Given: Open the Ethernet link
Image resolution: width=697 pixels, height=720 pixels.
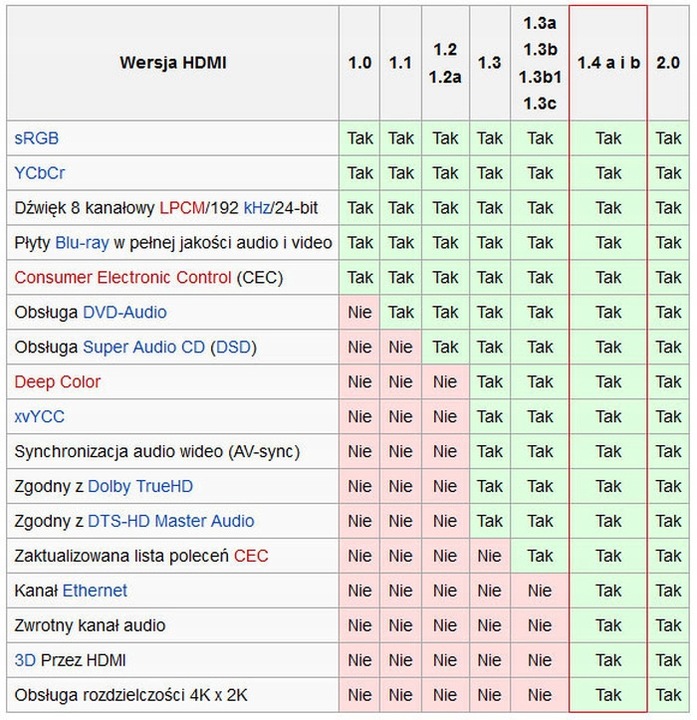Looking at the screenshot, I should point(95,590).
